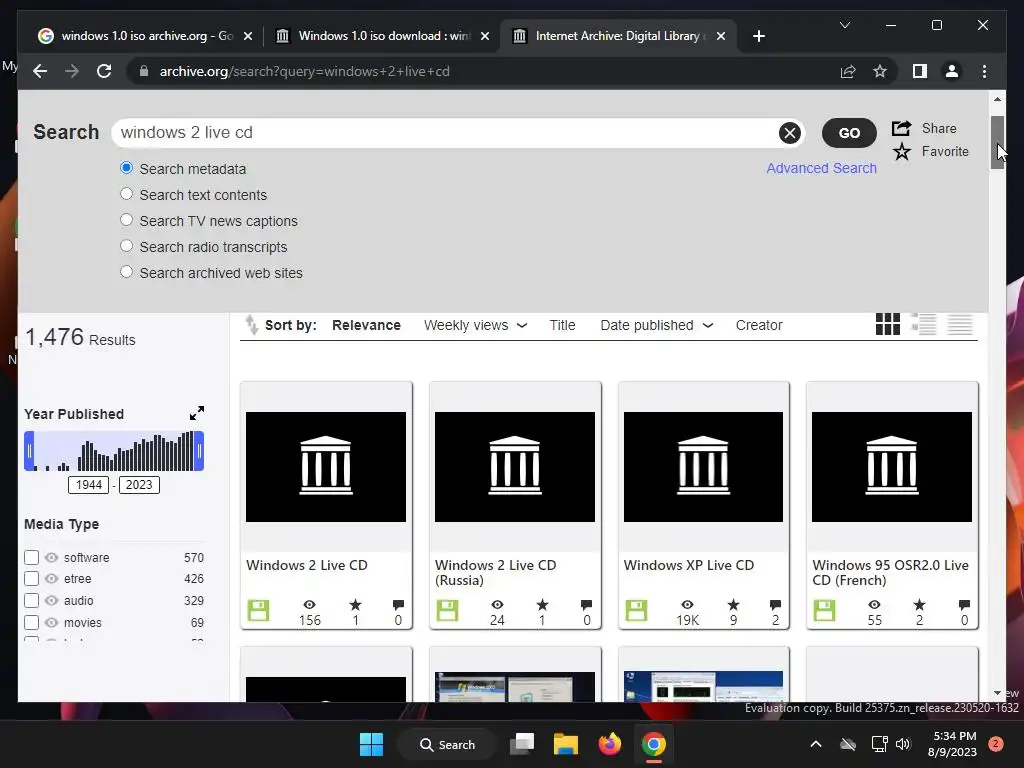This screenshot has width=1024, height=768.
Task: Open Chrome three-dot menu
Action: 984,71
